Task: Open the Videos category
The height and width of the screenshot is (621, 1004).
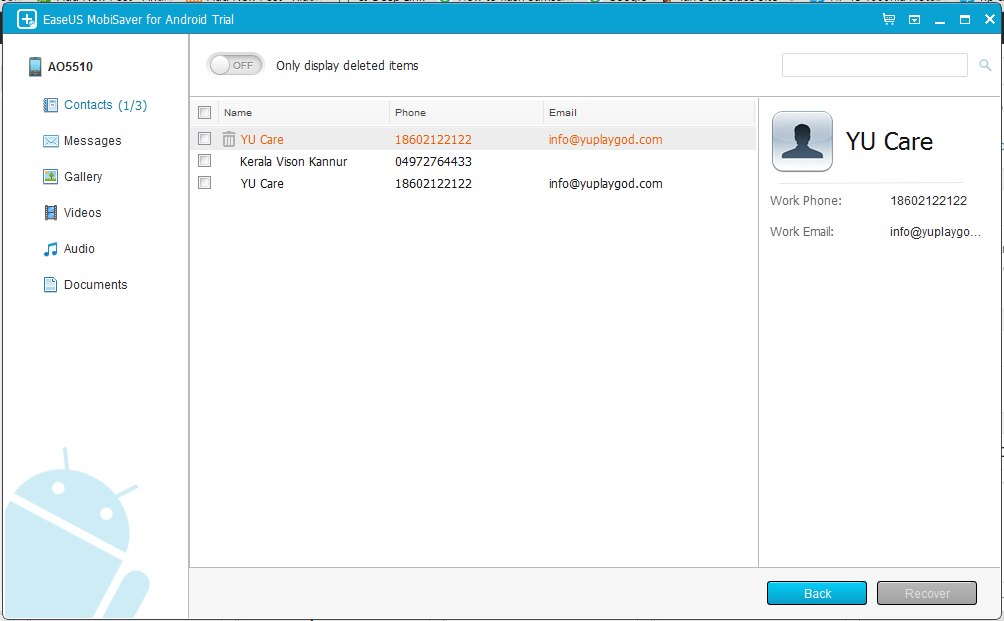Action: click(83, 213)
